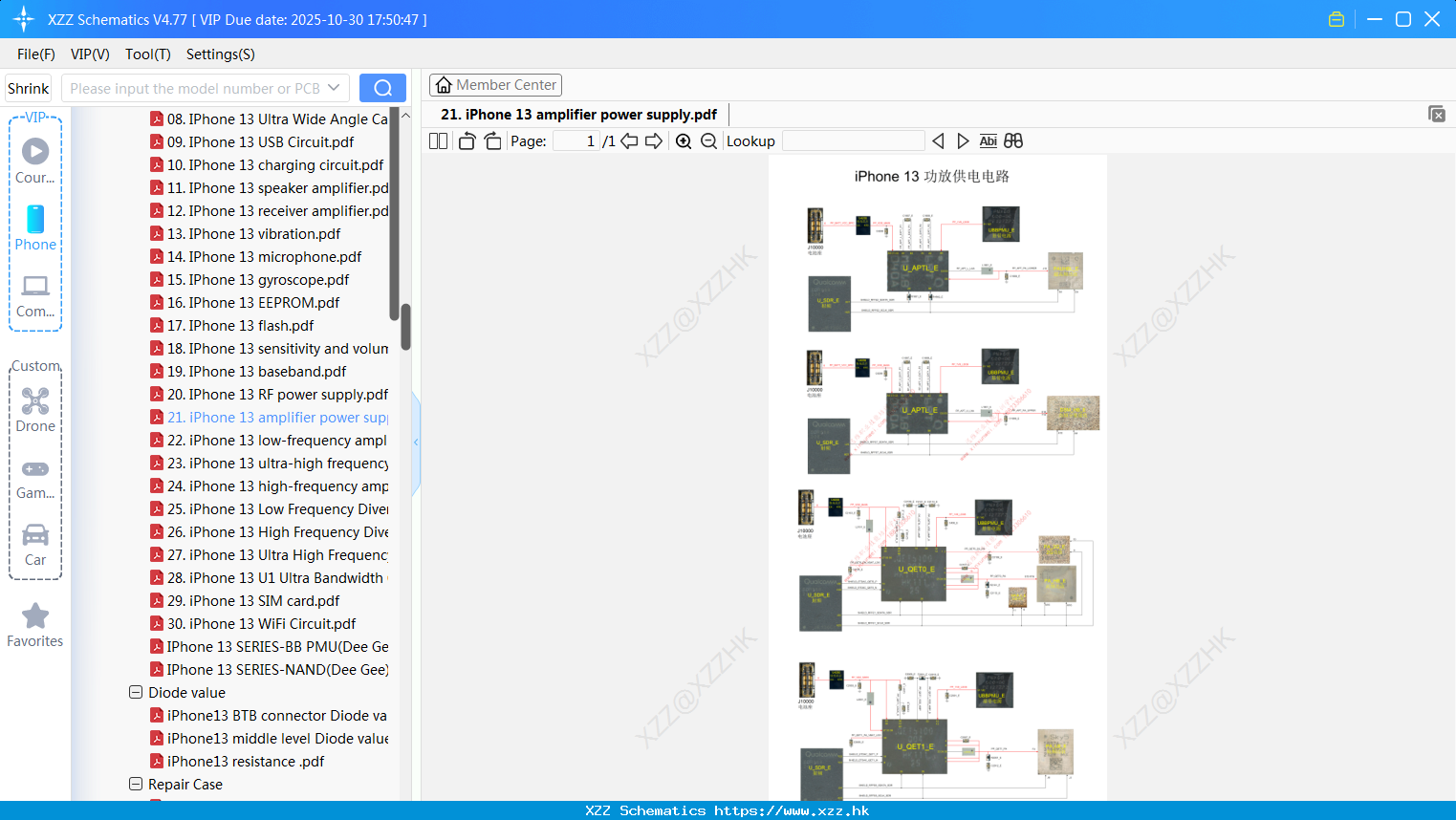Click the home icon of Member Center

coord(444,85)
